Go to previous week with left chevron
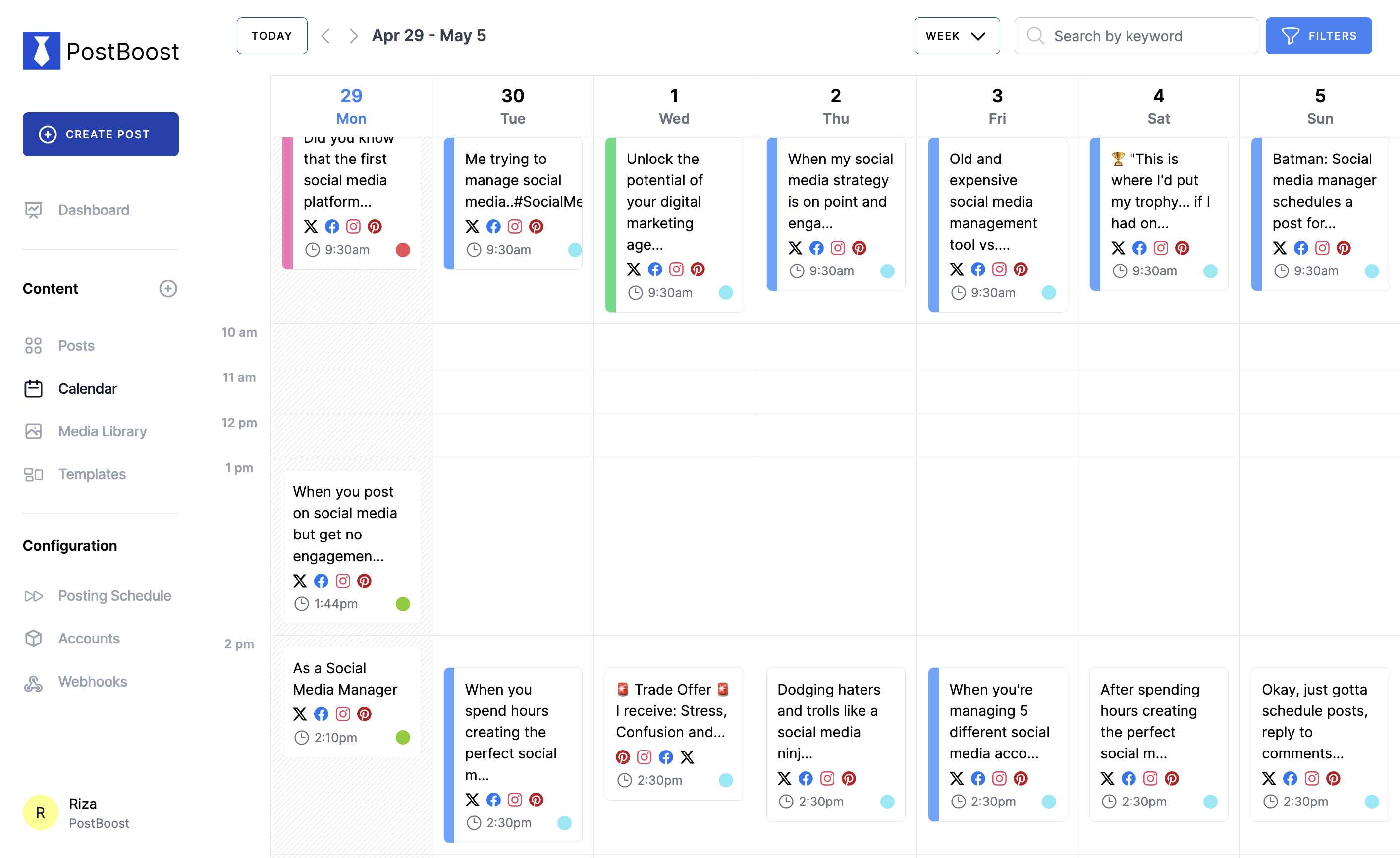This screenshot has width=1400, height=858. pos(325,36)
